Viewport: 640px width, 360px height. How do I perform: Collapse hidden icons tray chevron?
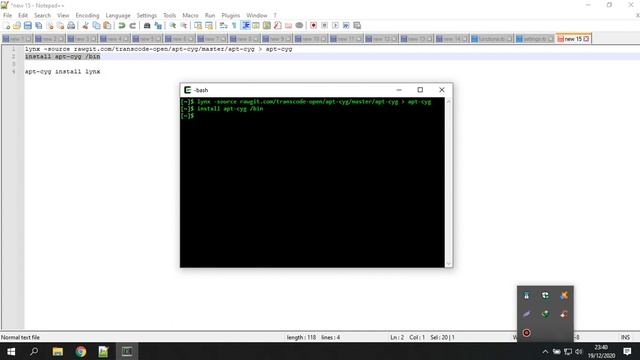point(545,351)
